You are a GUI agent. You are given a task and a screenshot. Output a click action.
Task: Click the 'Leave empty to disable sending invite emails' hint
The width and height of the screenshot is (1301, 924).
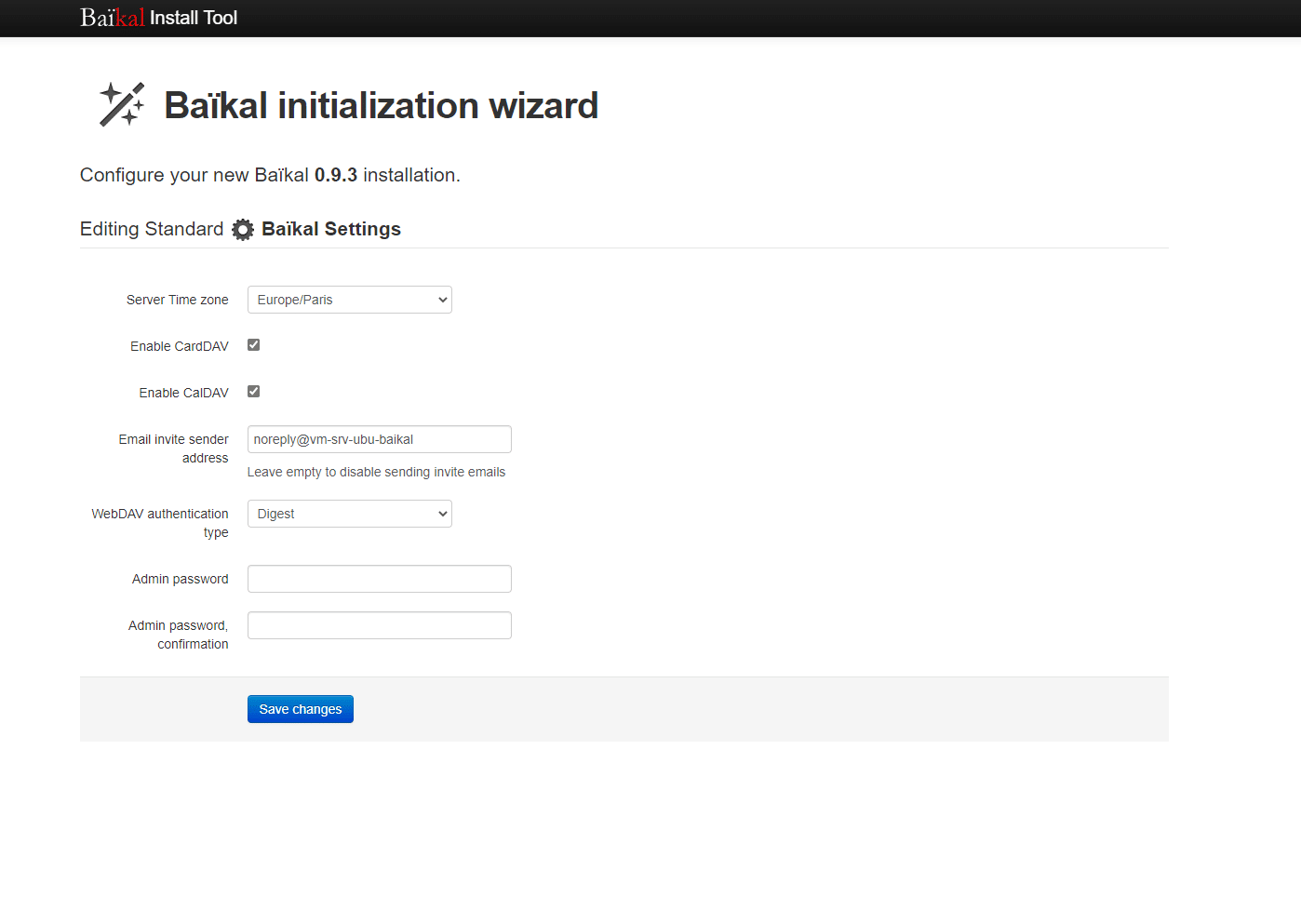376,472
